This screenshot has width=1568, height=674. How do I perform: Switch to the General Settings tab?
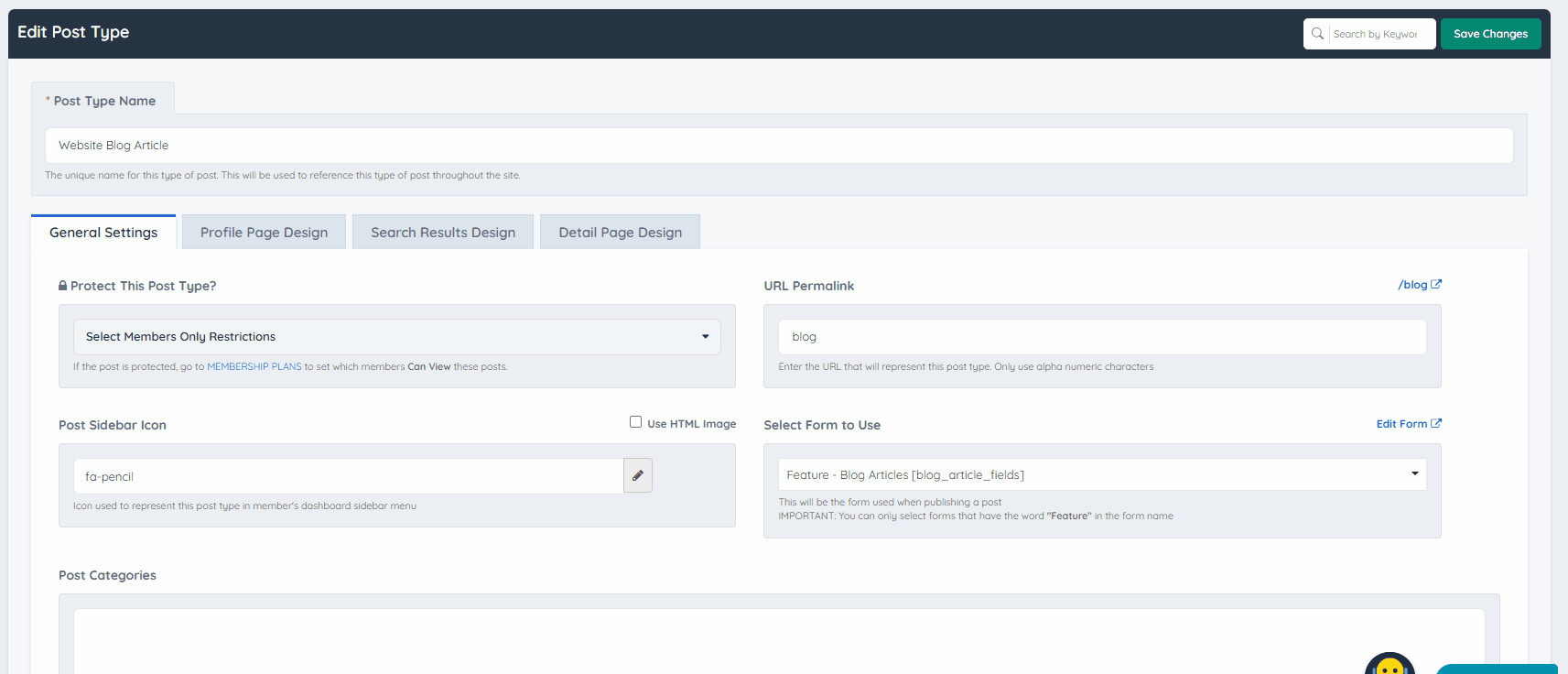(x=103, y=233)
